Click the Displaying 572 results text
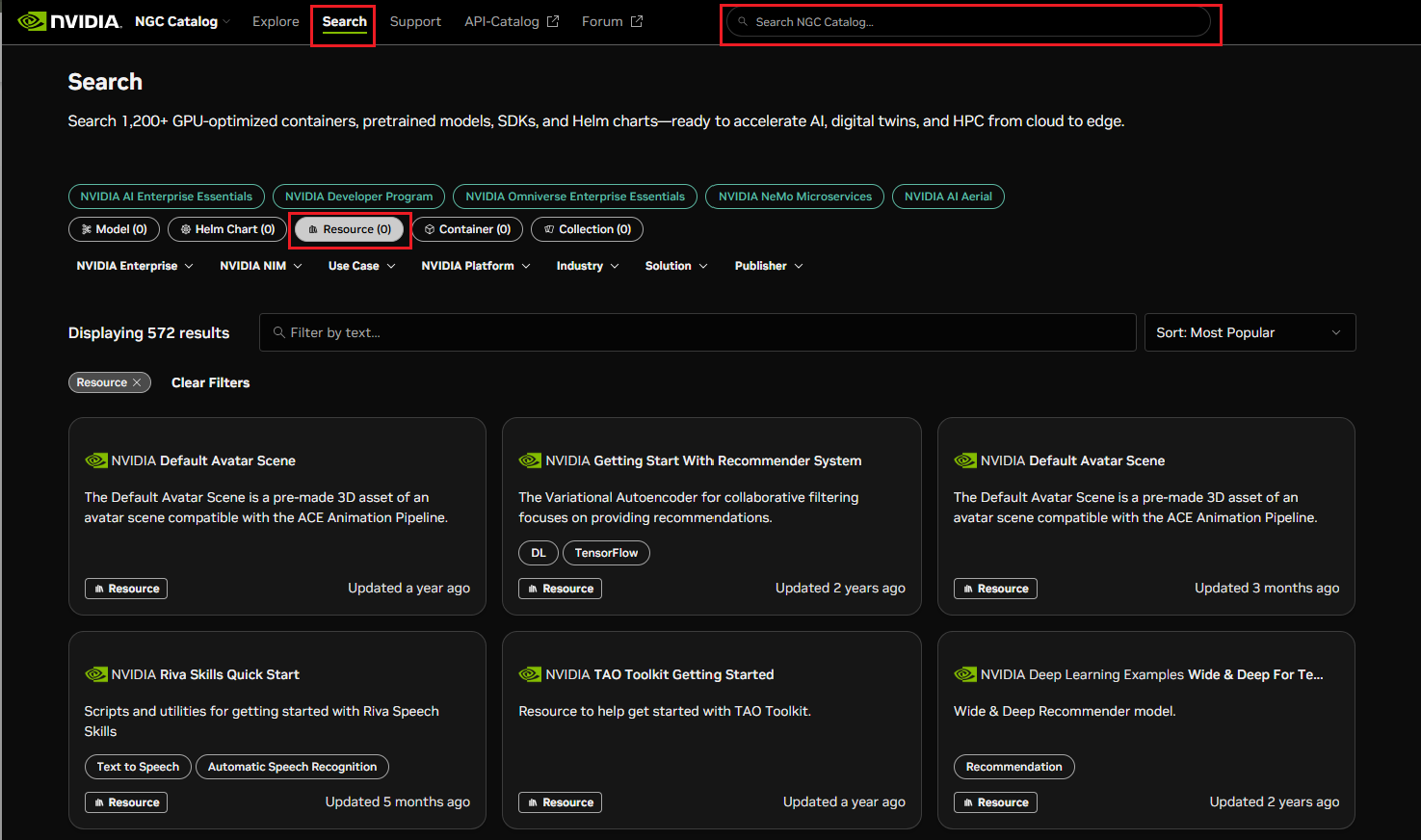This screenshot has width=1421, height=840. tap(148, 332)
